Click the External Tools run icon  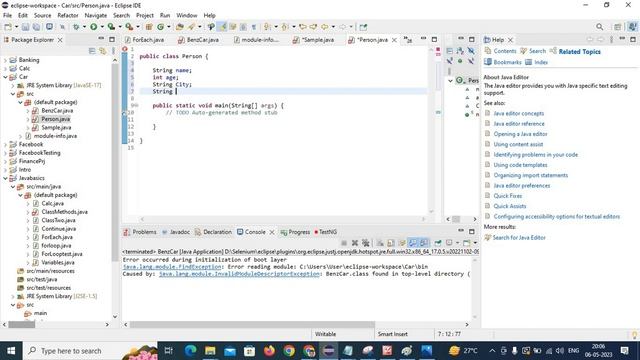click(x=129, y=27)
